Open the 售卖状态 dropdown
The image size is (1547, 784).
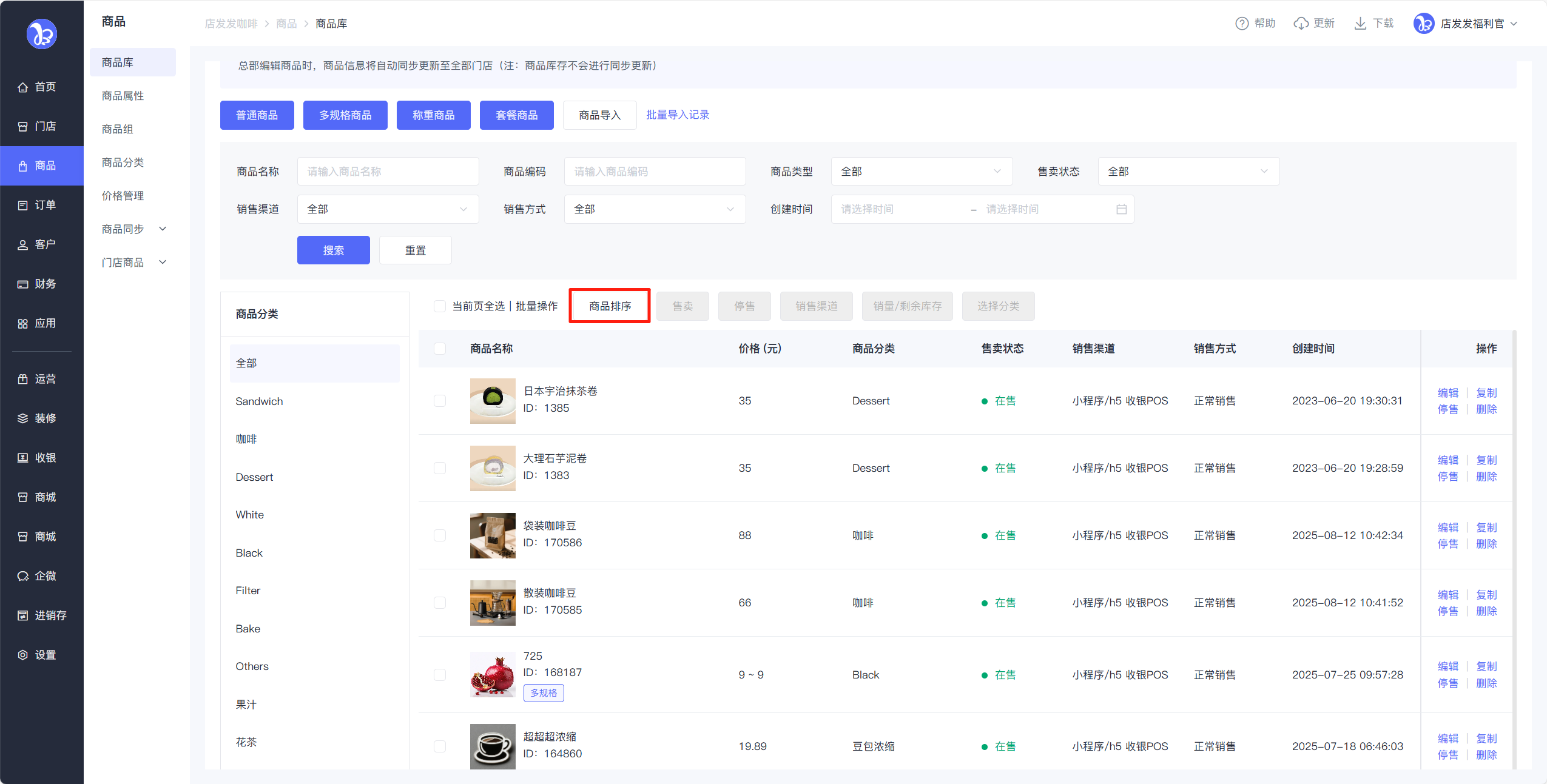(x=1188, y=172)
